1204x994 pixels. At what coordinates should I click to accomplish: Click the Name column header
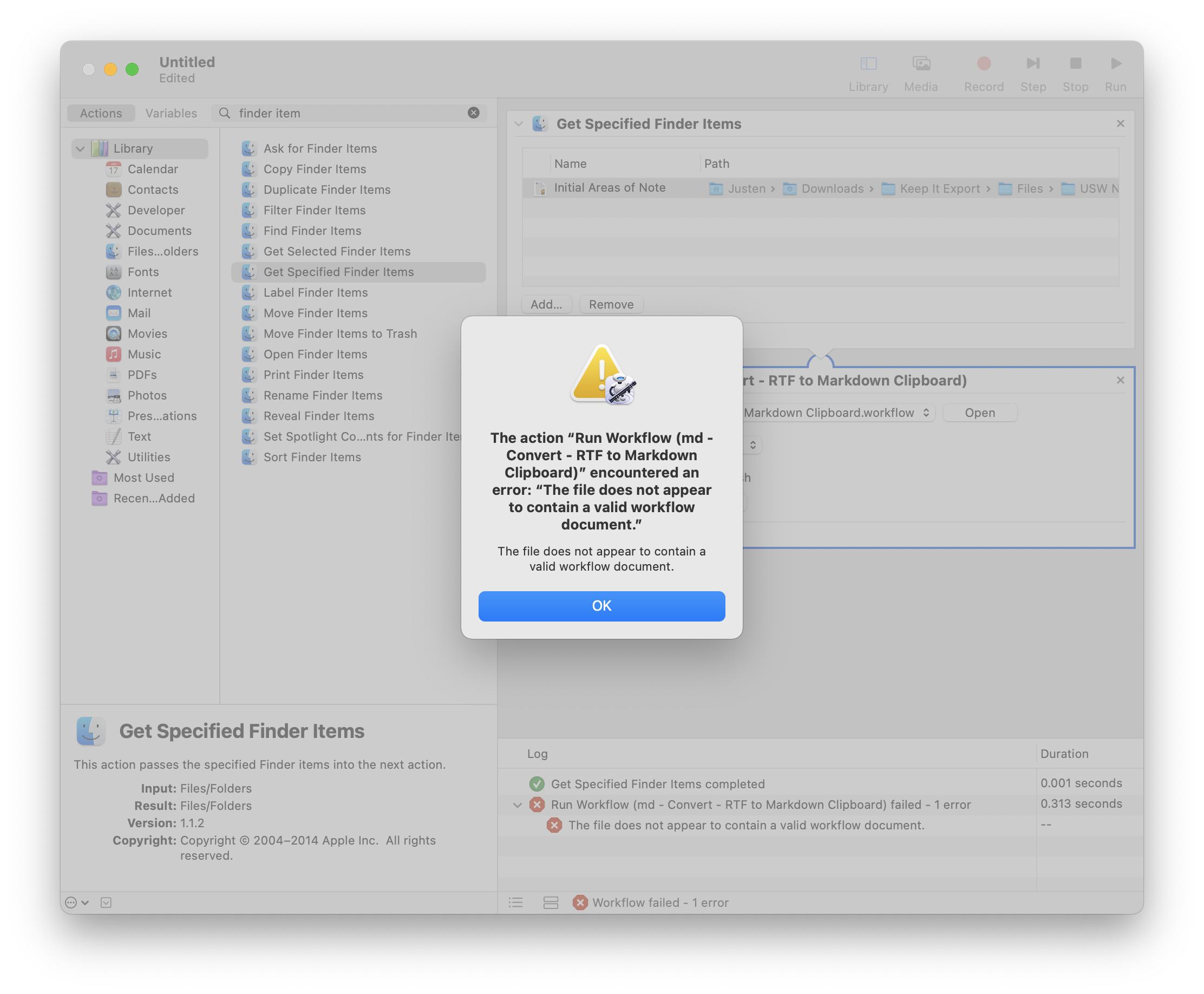pos(570,164)
